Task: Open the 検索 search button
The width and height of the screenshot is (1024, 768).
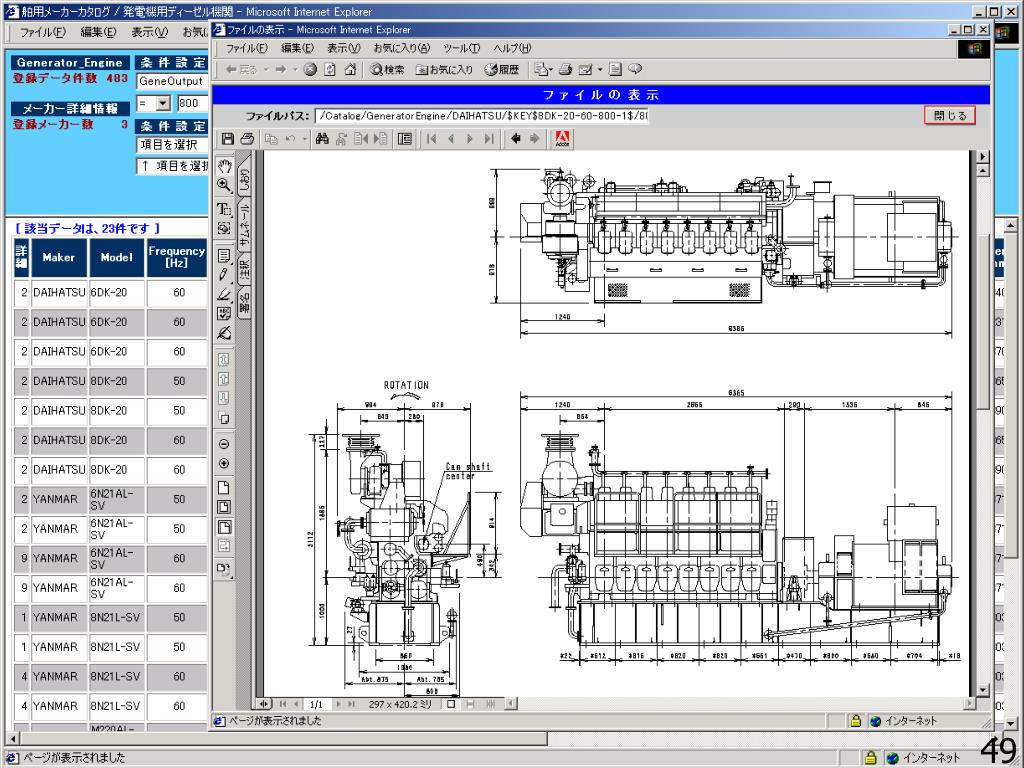Action: click(x=387, y=69)
